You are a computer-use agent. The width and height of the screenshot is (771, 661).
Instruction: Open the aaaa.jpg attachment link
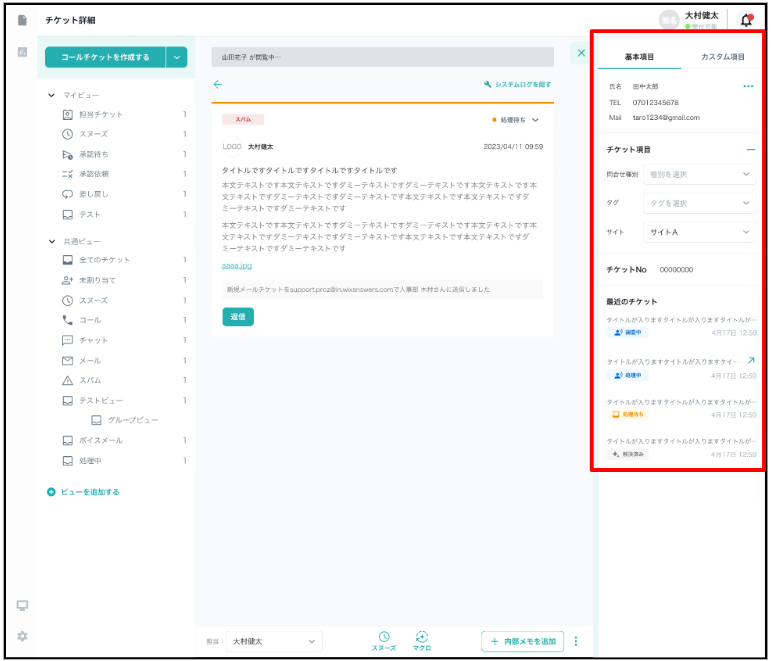click(x=237, y=266)
